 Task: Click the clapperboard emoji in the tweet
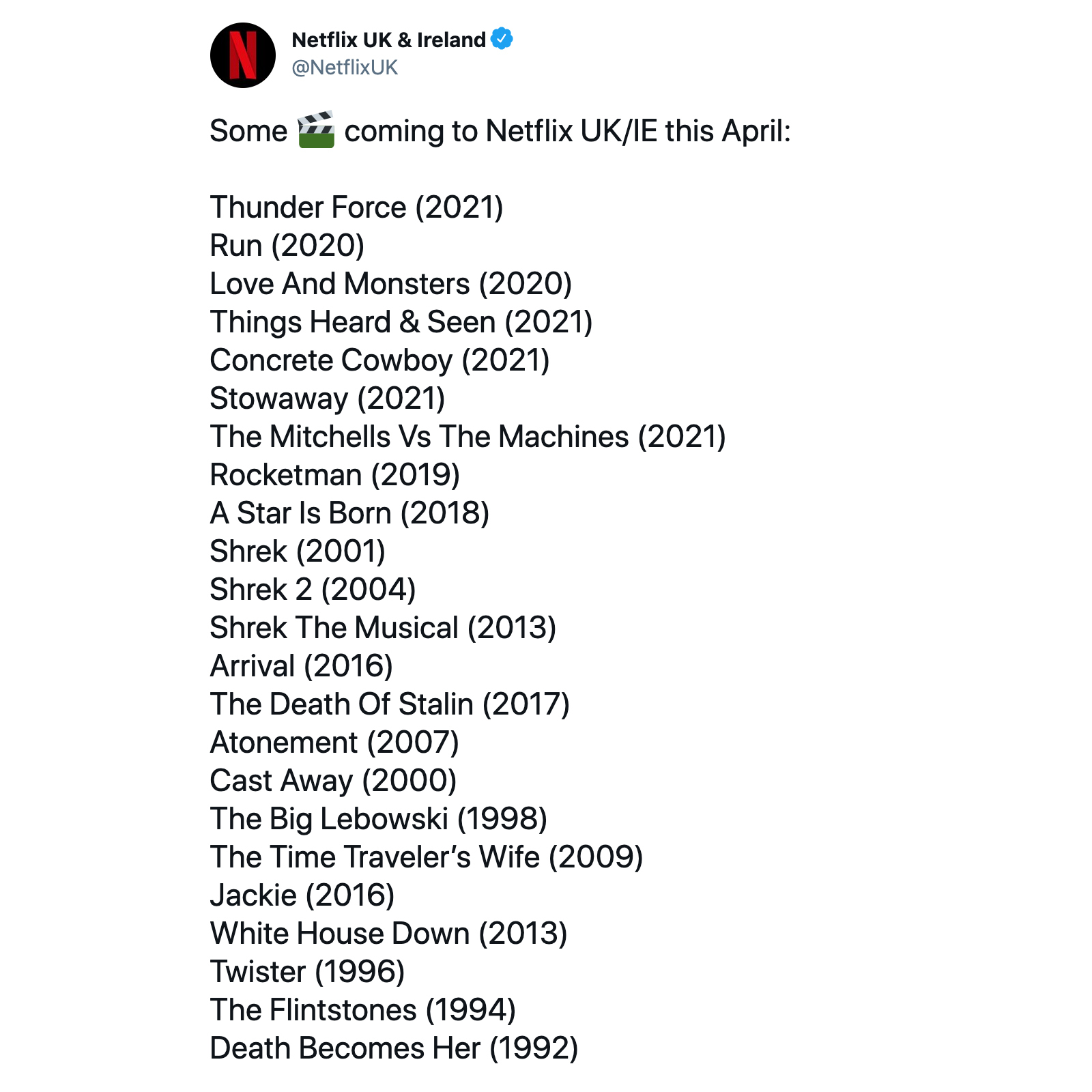316,129
